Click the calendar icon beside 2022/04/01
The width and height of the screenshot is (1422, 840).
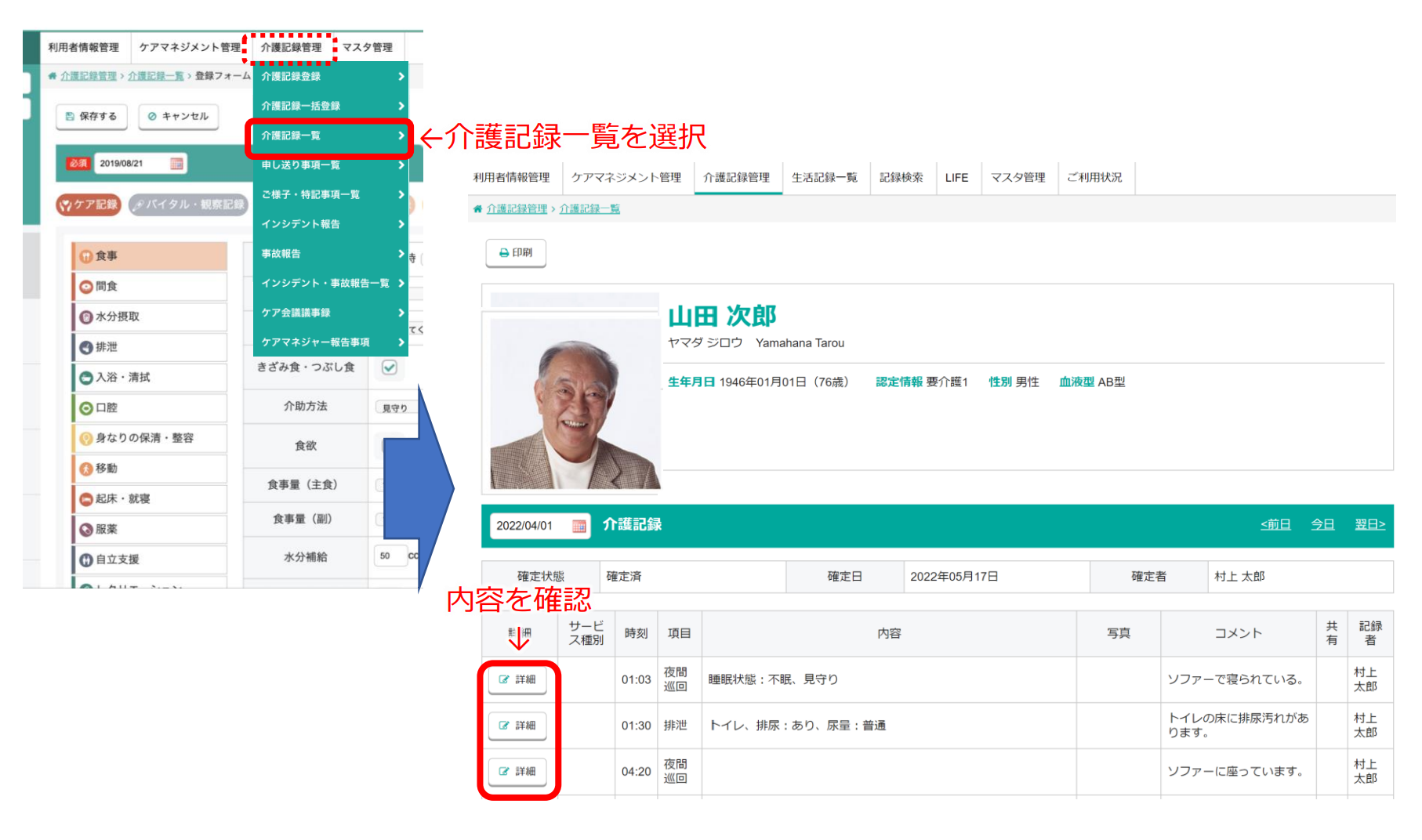(x=579, y=526)
